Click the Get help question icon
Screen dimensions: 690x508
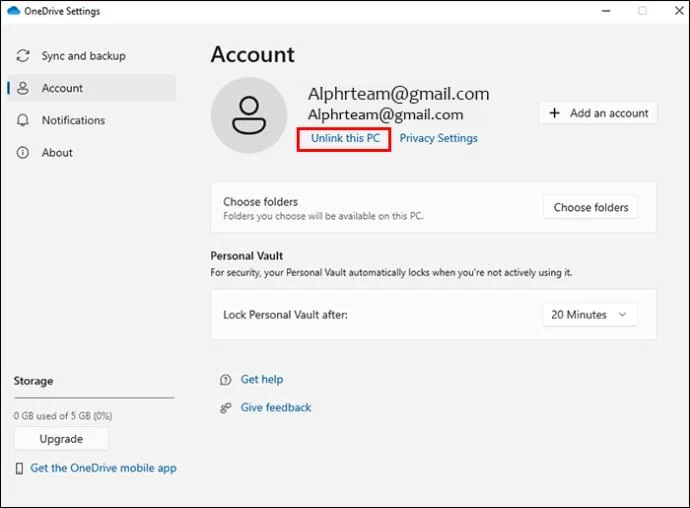(225, 380)
